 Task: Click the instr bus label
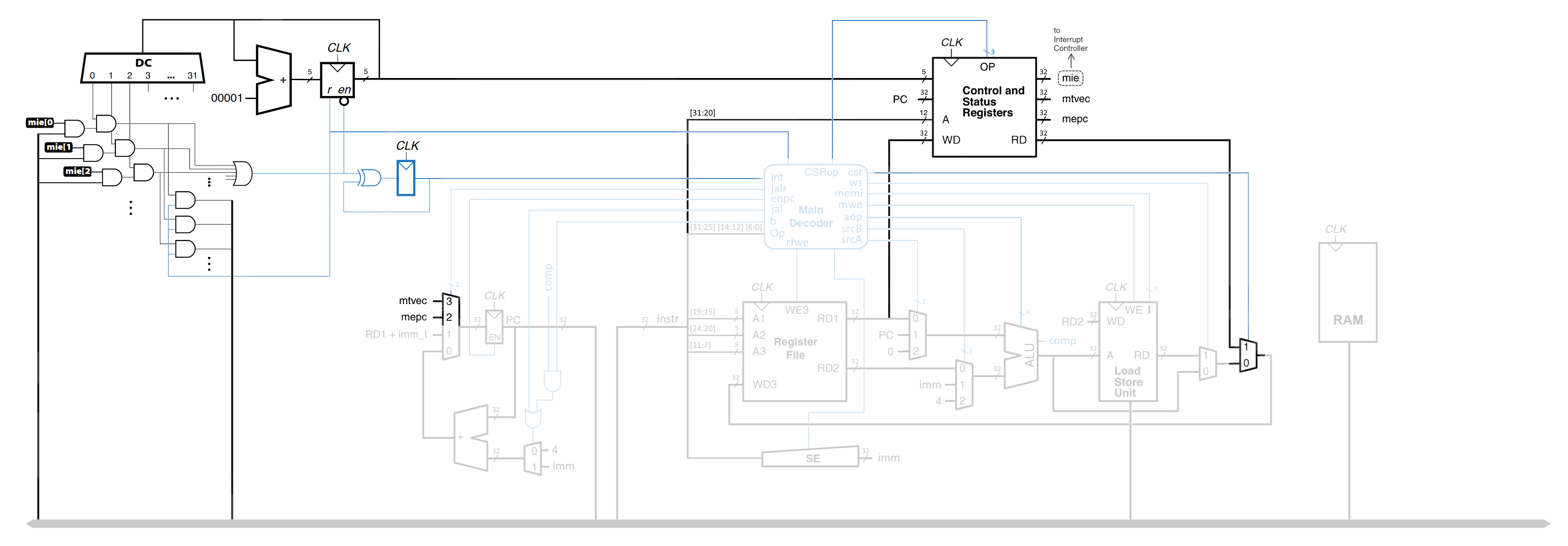(667, 319)
